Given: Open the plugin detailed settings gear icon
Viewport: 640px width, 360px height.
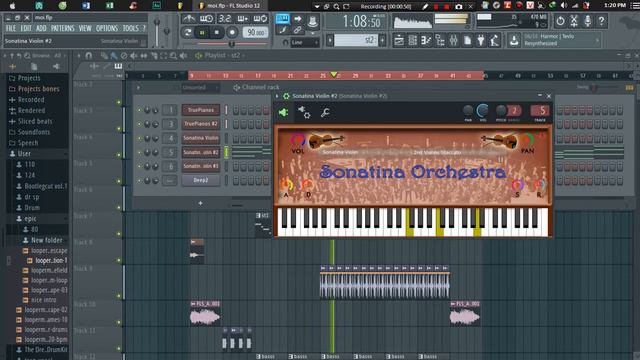Looking at the screenshot, I should pos(304,112).
